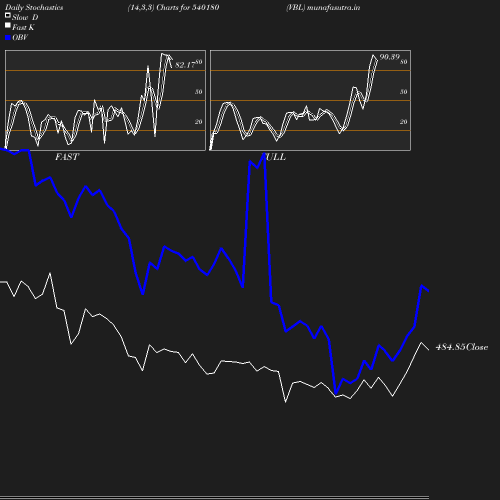
Task: Click the 'Slow D' legend label
Action: (25, 17)
